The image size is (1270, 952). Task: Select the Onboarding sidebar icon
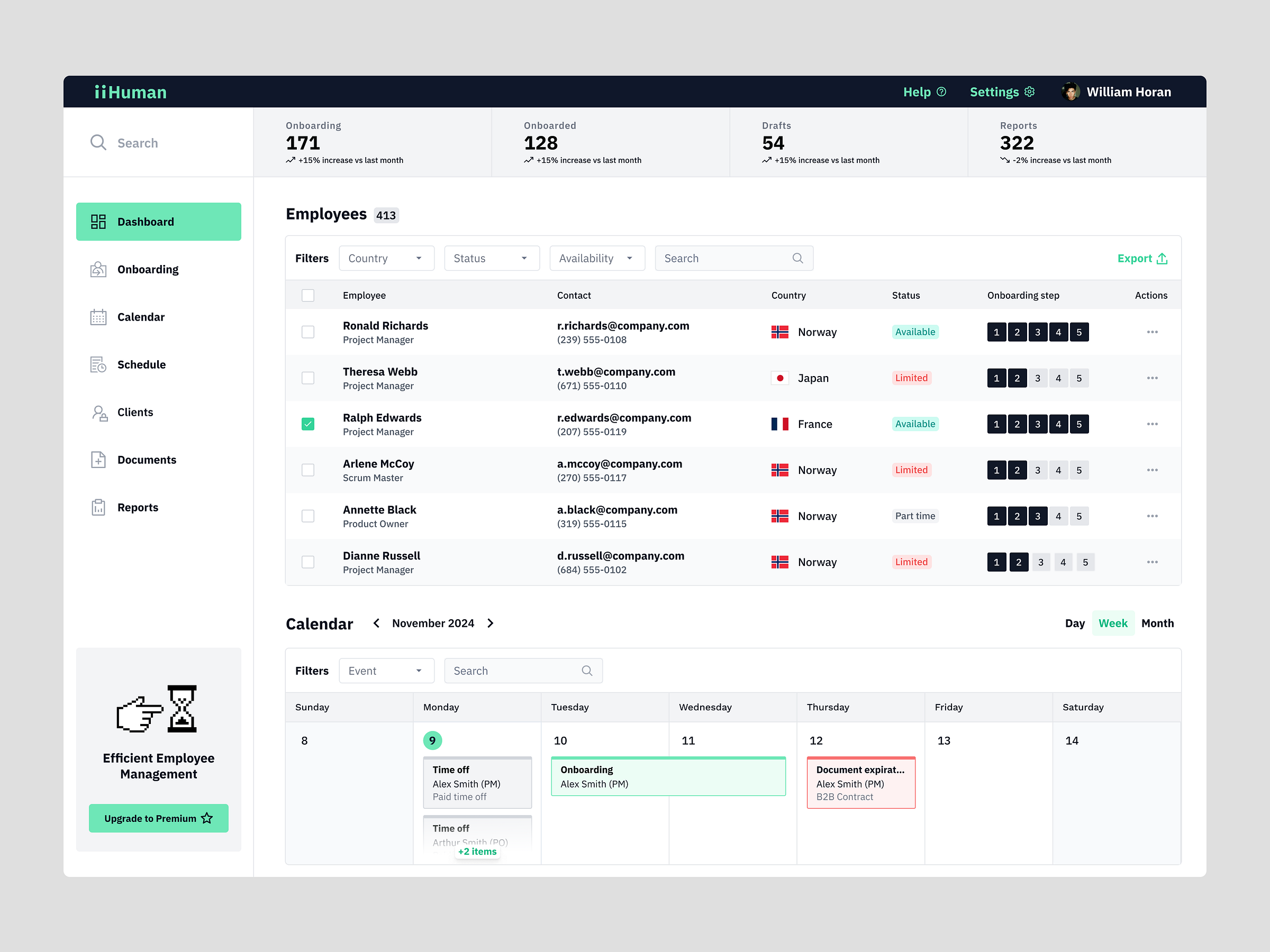coord(98,269)
